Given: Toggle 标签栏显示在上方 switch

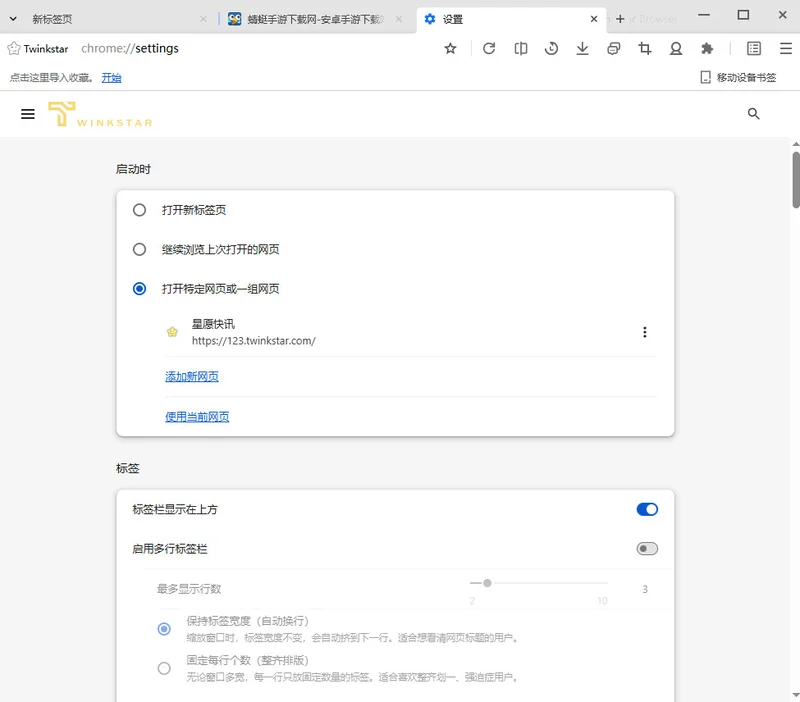Looking at the screenshot, I should click(x=647, y=509).
